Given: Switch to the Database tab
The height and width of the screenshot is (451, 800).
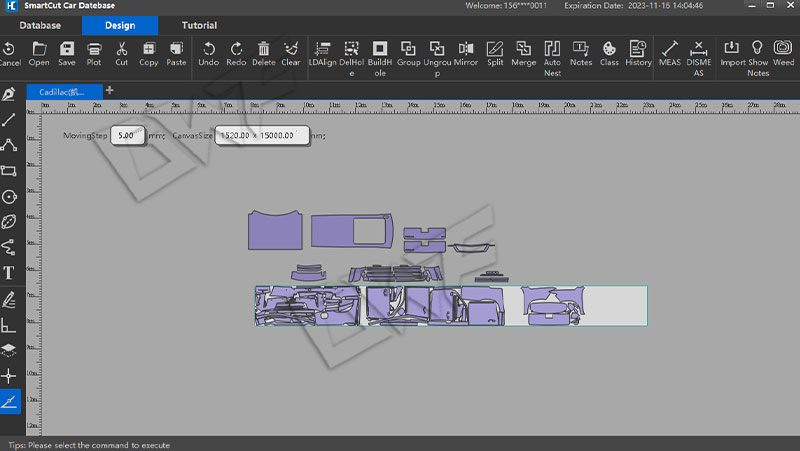Looking at the screenshot, I should 40,26.
